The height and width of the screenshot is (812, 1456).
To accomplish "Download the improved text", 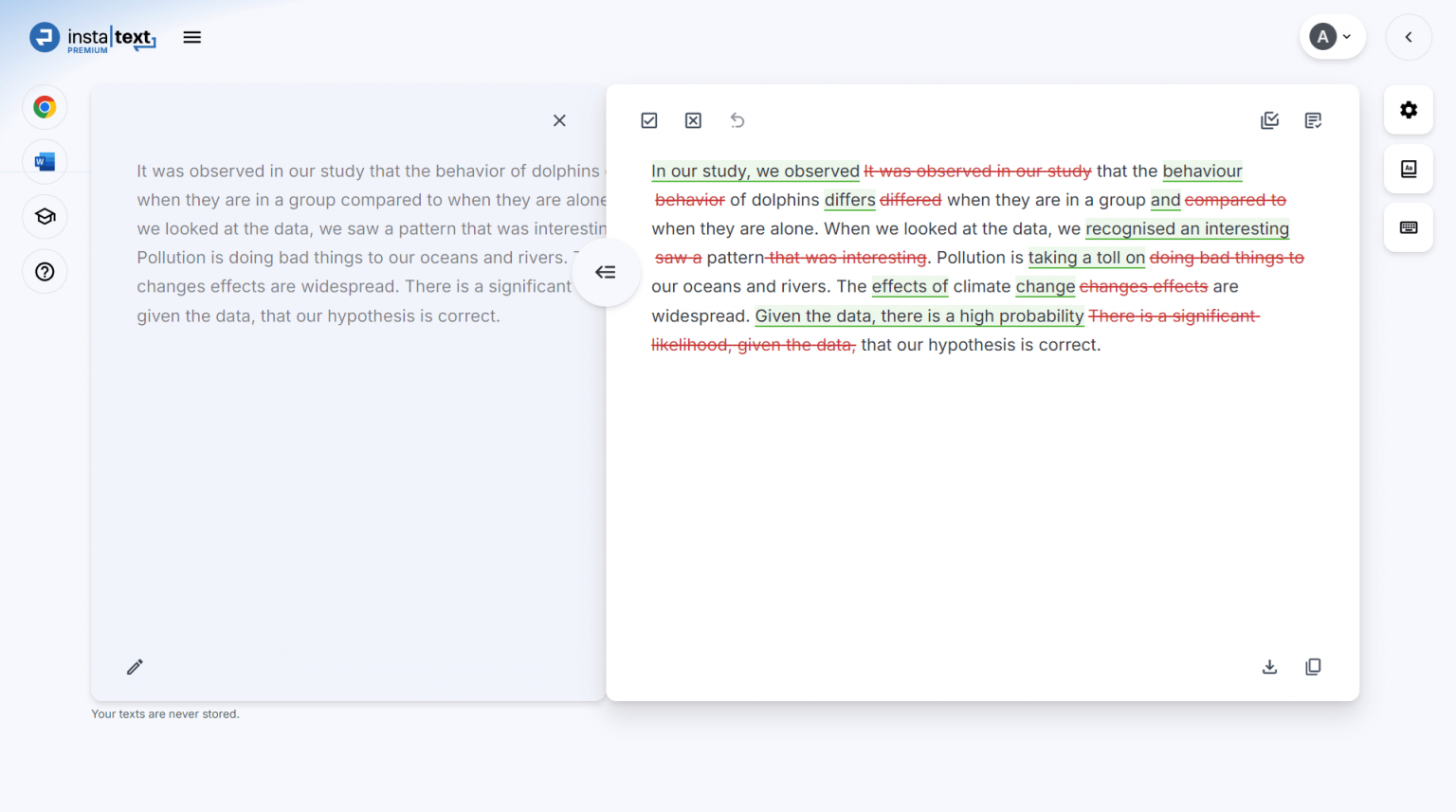I will click(1270, 667).
